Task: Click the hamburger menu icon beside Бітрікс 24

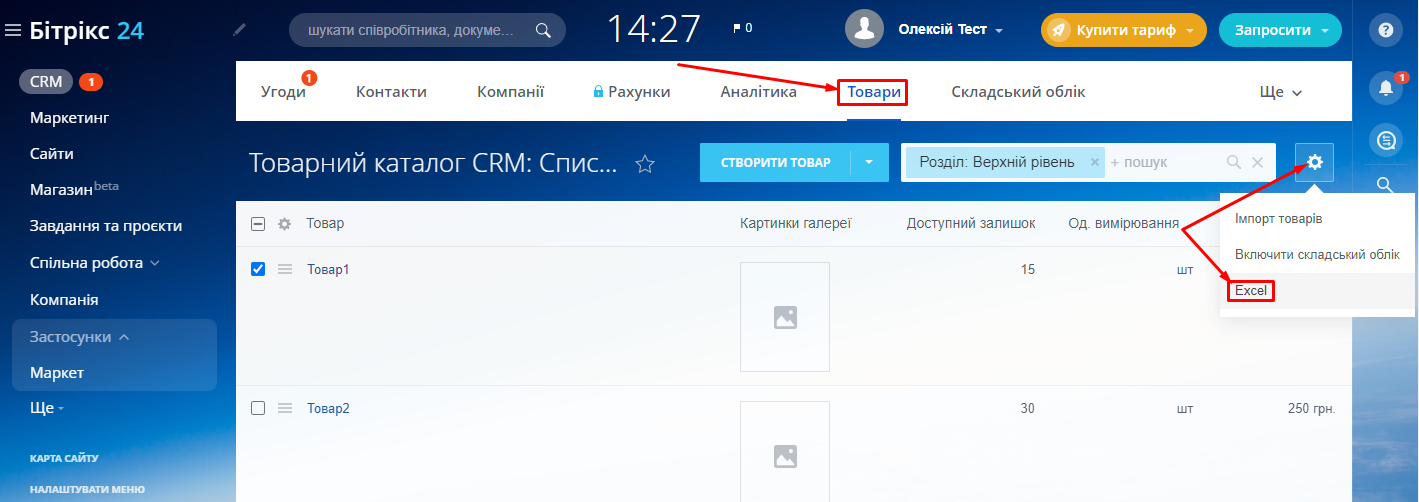Action: click(13, 31)
